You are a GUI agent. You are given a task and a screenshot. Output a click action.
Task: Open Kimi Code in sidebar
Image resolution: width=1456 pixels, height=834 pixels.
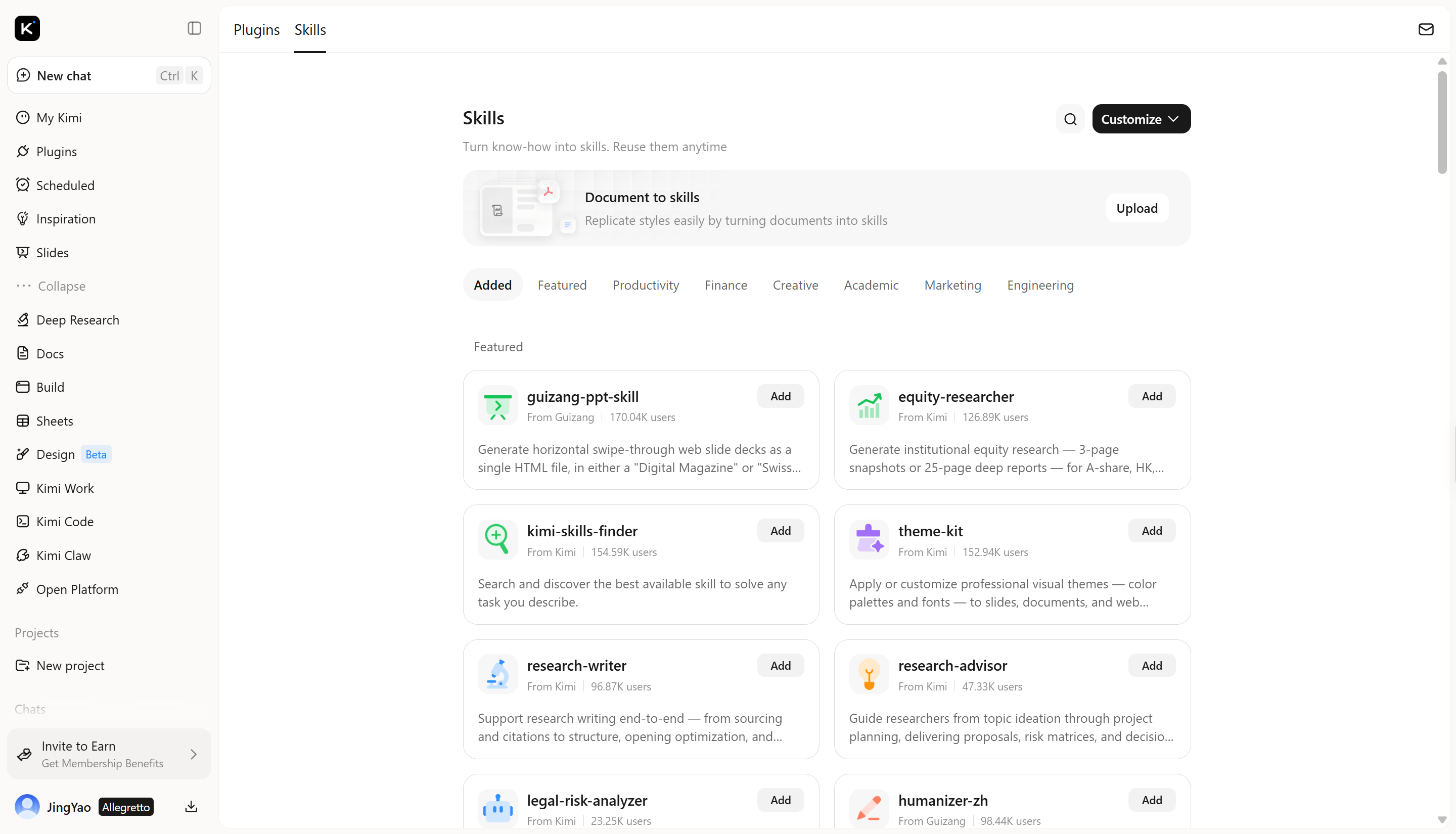point(109,522)
